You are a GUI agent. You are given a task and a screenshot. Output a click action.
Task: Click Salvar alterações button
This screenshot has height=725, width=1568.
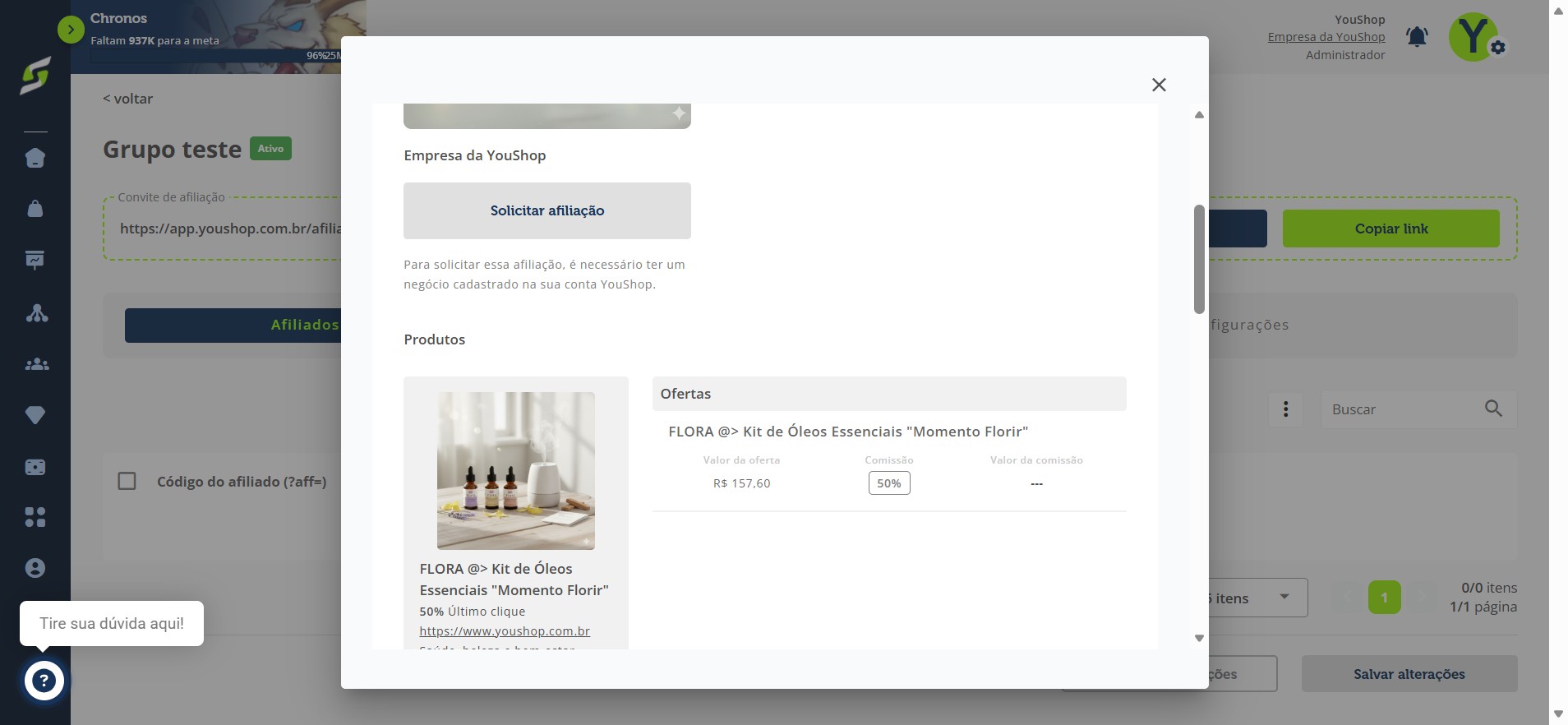point(1409,674)
